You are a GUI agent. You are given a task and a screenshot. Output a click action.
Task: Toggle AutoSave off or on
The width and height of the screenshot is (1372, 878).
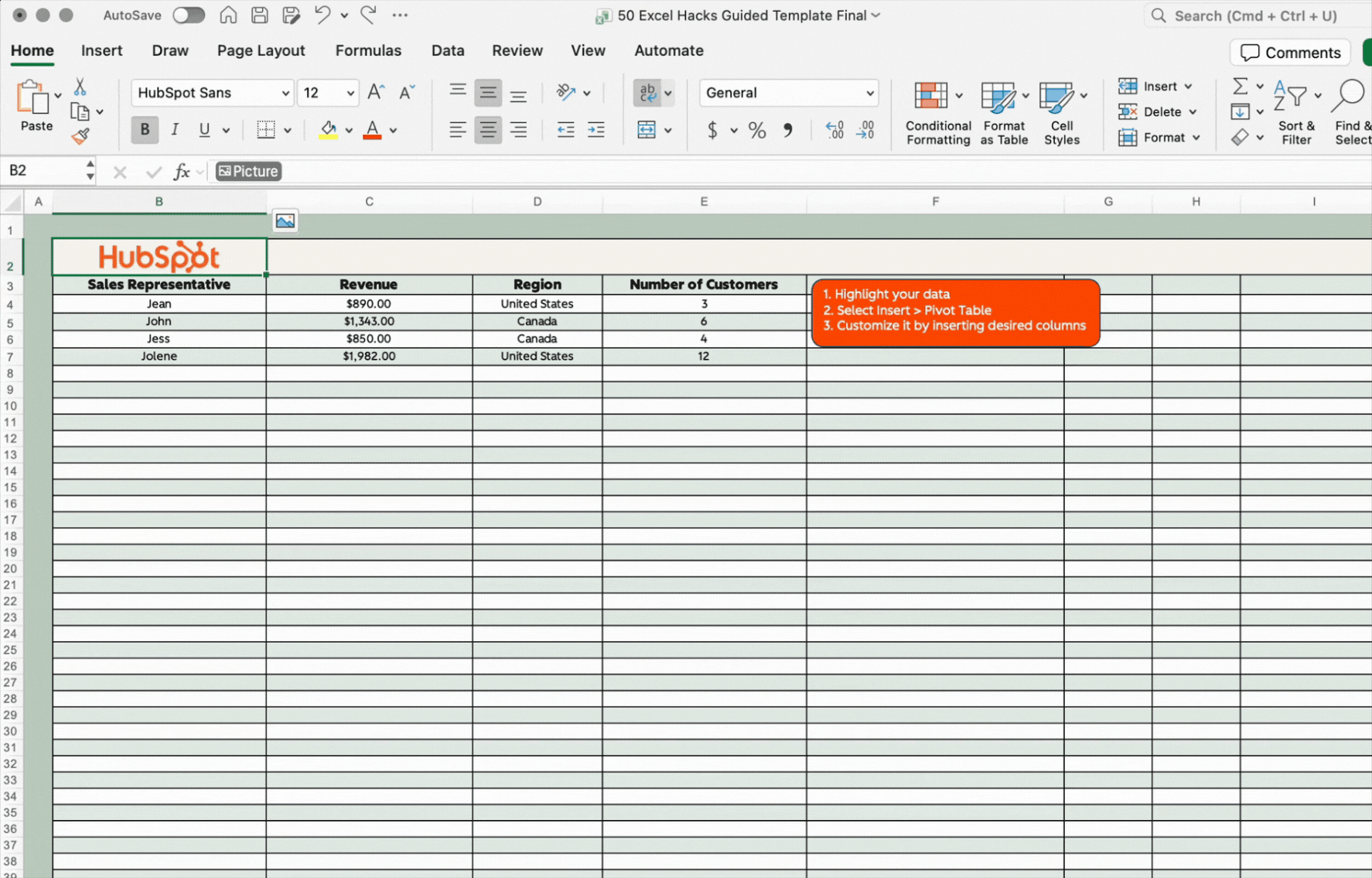tap(188, 15)
